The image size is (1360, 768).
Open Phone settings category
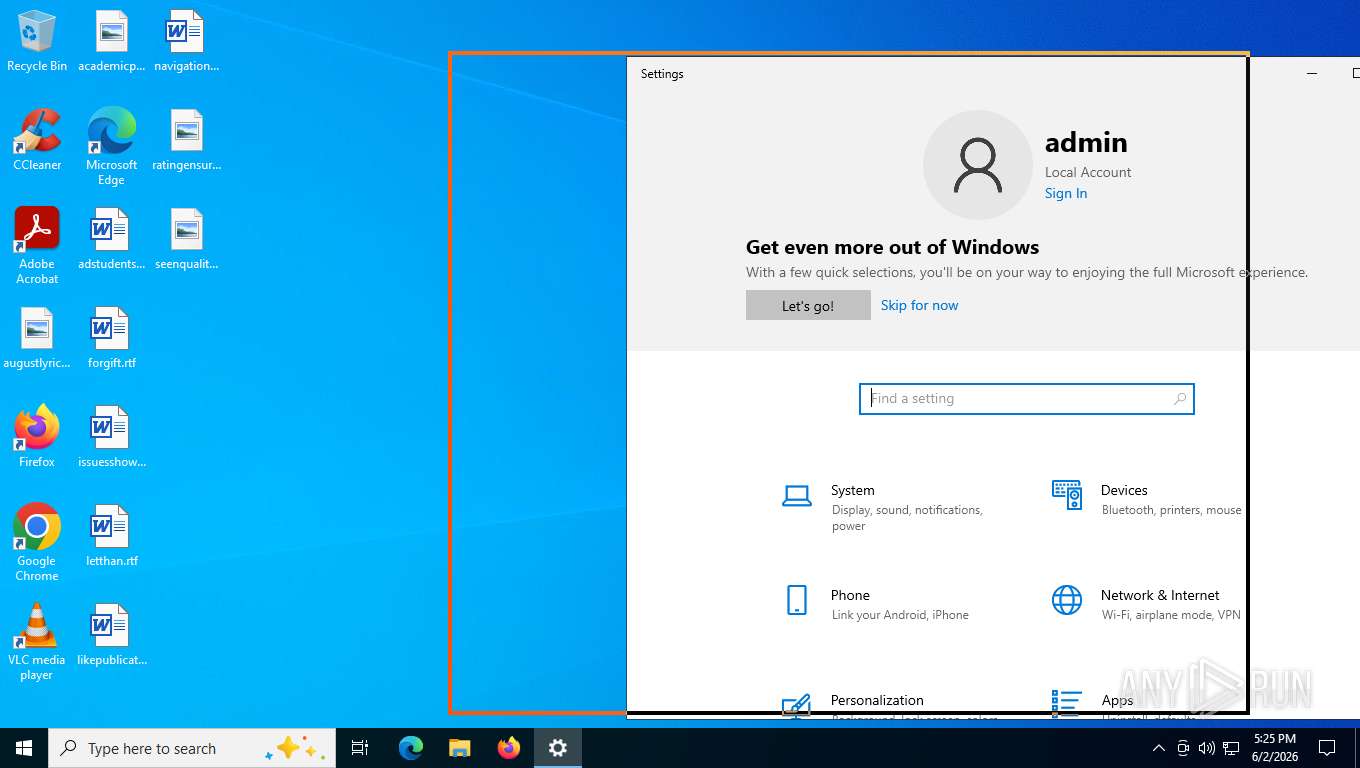(875, 604)
